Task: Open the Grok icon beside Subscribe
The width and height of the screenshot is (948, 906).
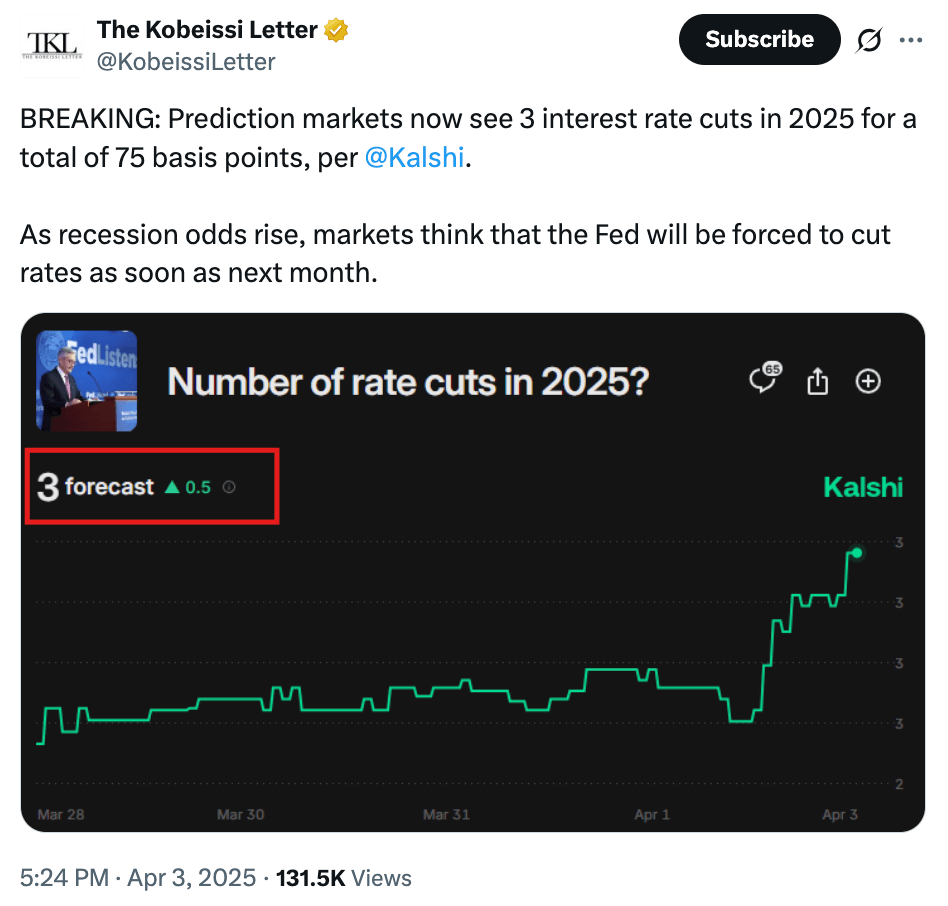Action: click(869, 41)
